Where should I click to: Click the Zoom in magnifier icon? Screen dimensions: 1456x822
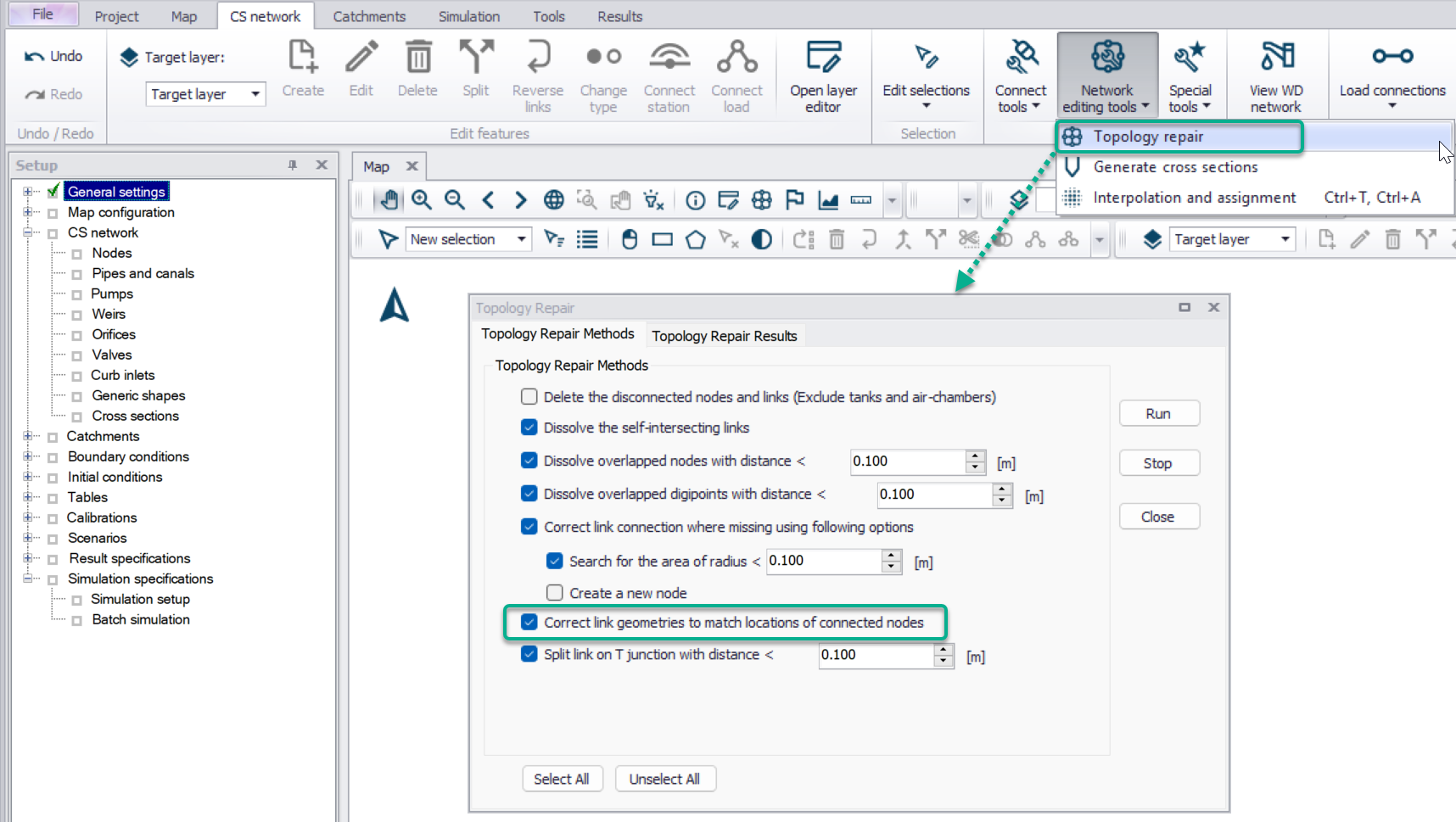(x=422, y=200)
